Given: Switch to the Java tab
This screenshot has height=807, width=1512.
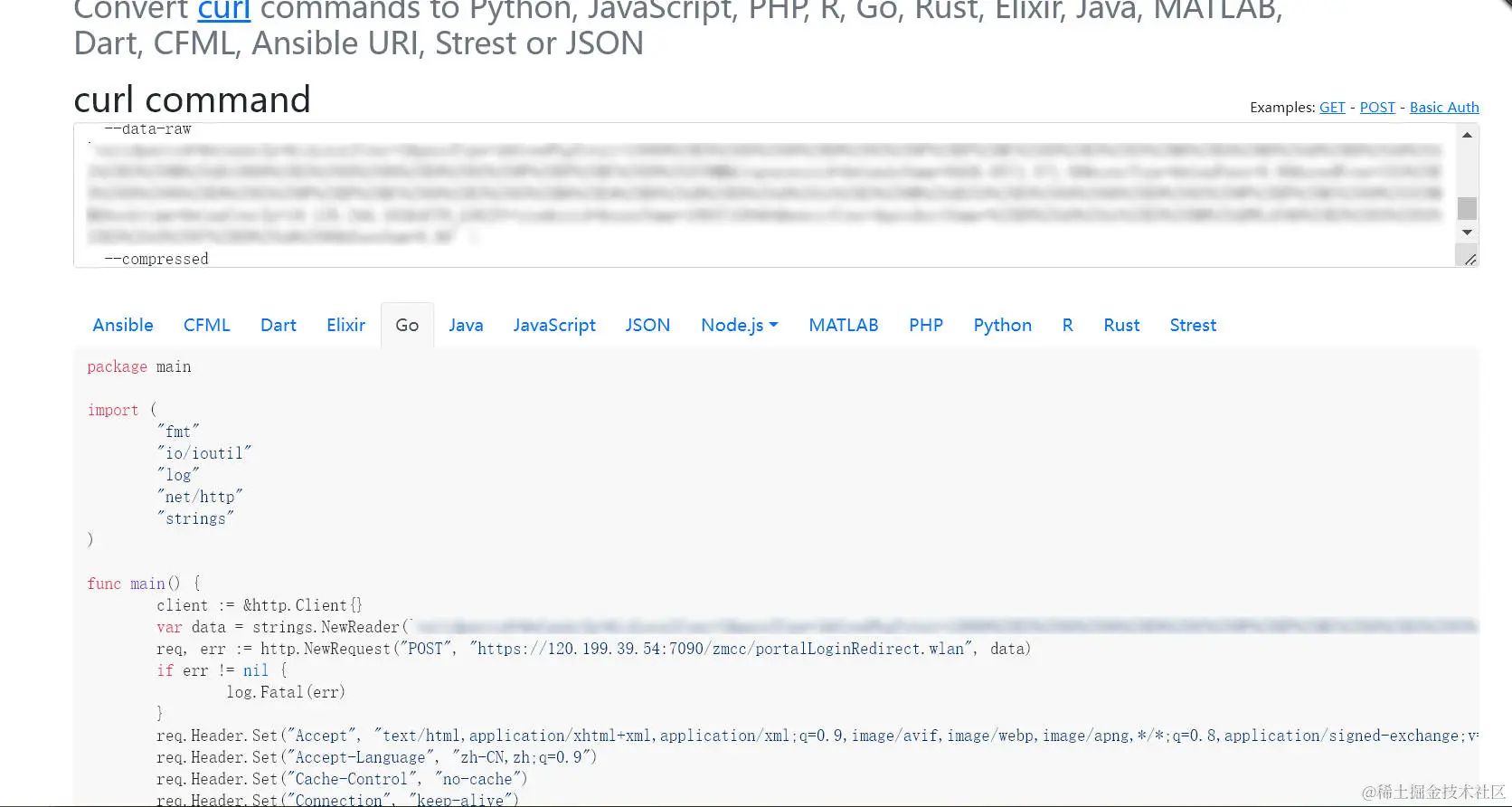Looking at the screenshot, I should tap(466, 325).
